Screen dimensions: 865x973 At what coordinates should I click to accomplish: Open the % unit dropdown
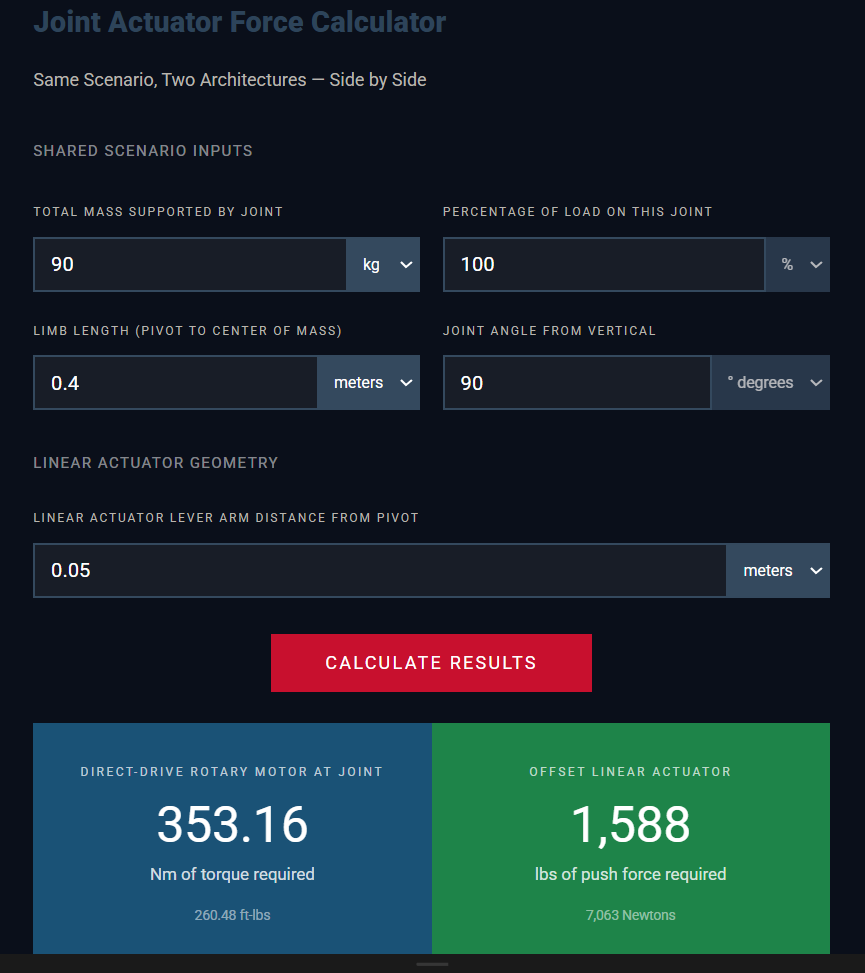[x=798, y=264]
